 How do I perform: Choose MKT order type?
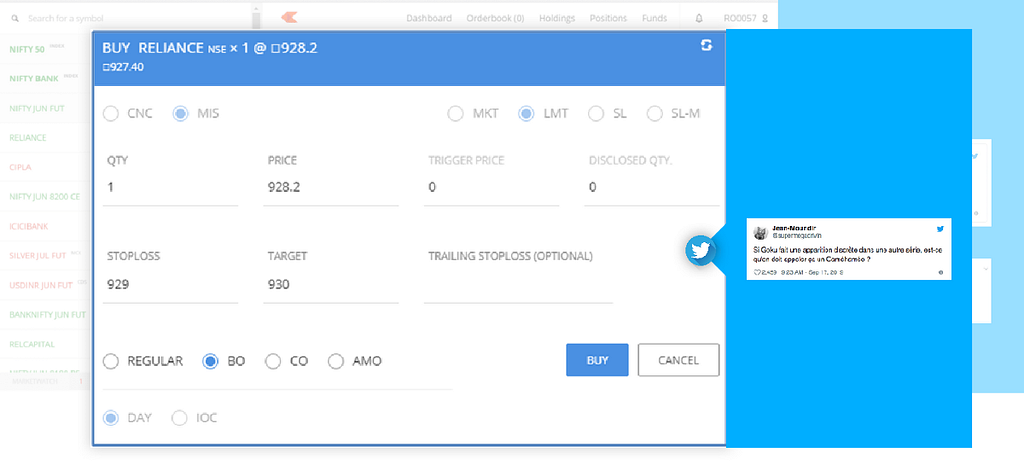point(455,114)
